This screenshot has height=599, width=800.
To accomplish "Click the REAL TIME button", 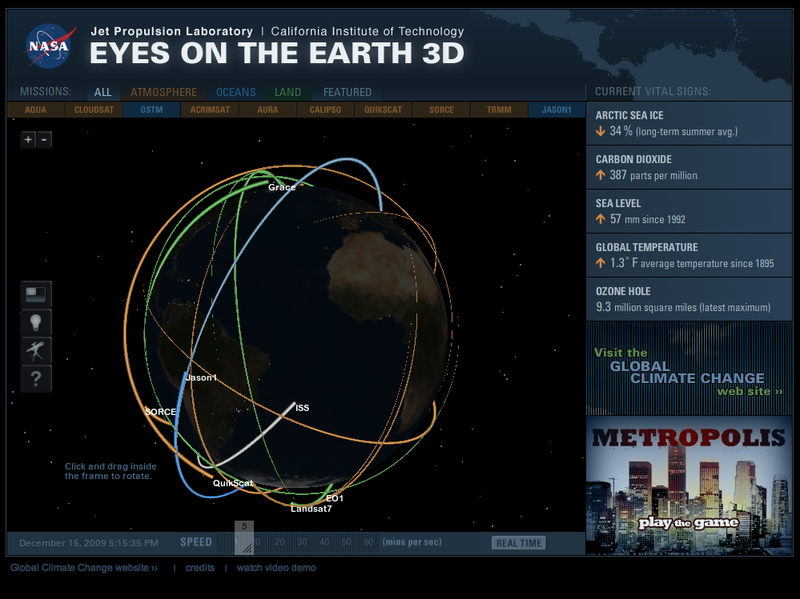I will click(518, 543).
